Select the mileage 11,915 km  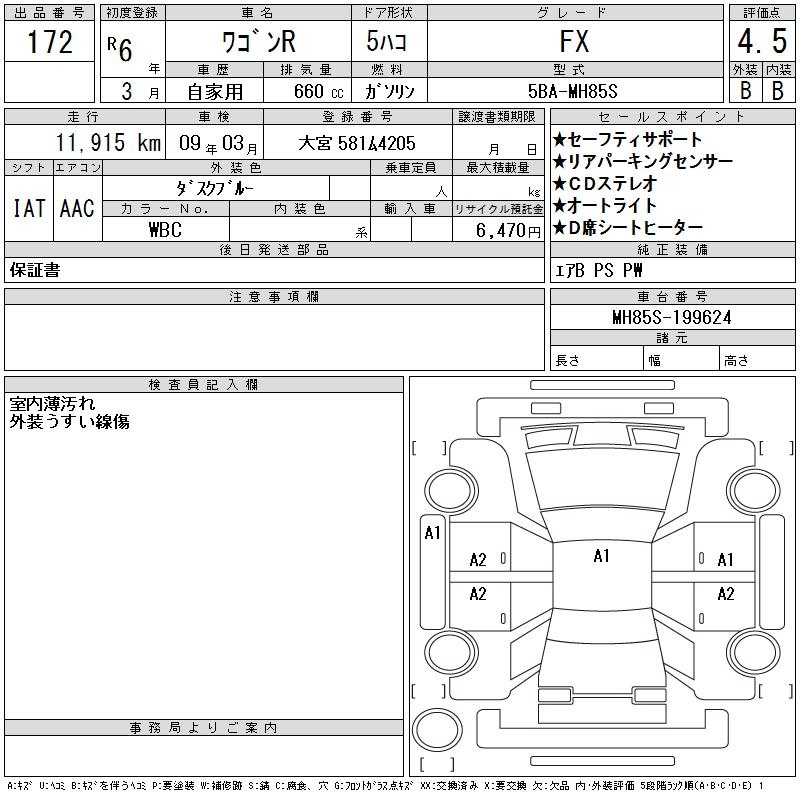click(108, 143)
